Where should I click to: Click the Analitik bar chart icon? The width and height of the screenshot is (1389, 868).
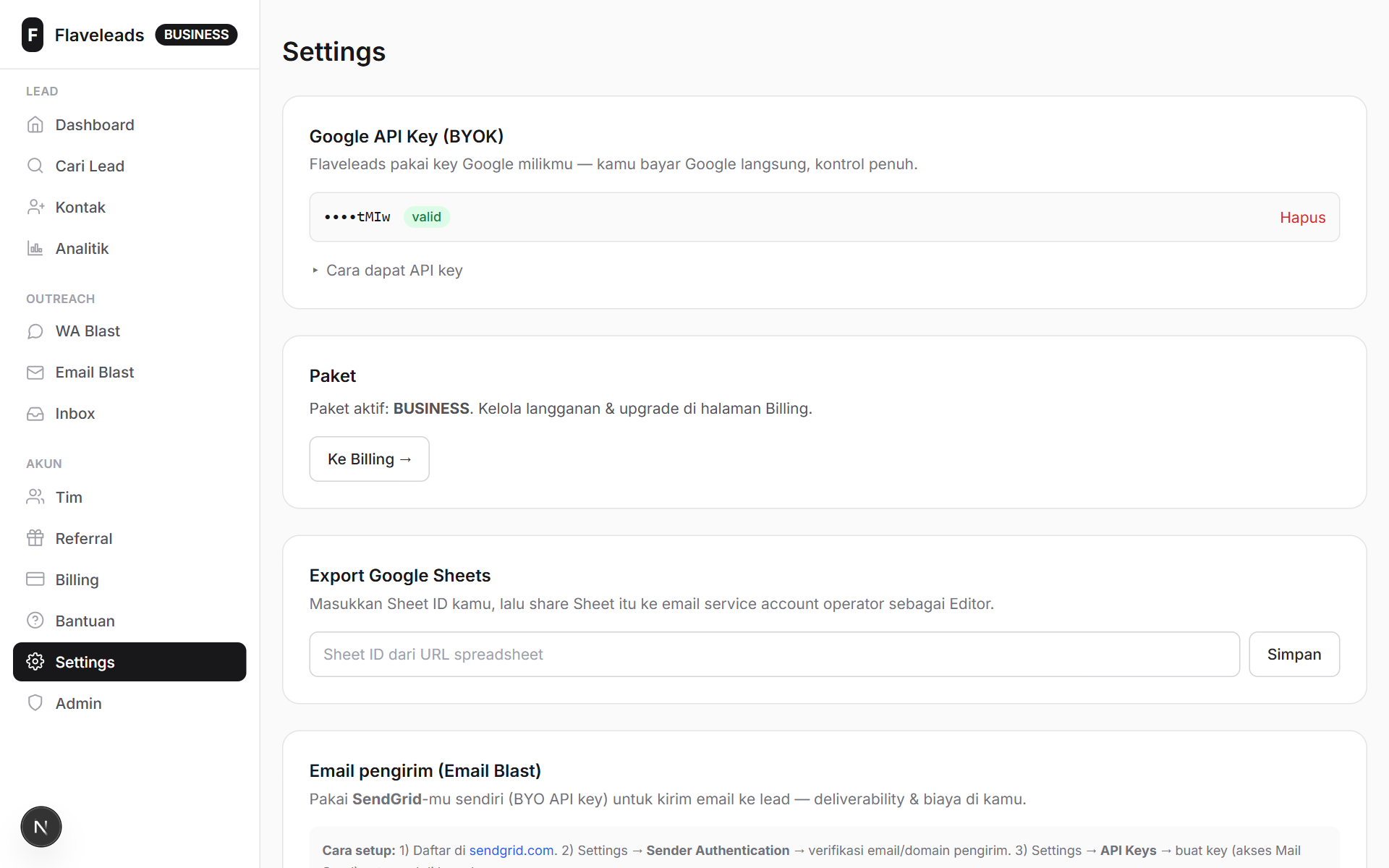(35, 249)
